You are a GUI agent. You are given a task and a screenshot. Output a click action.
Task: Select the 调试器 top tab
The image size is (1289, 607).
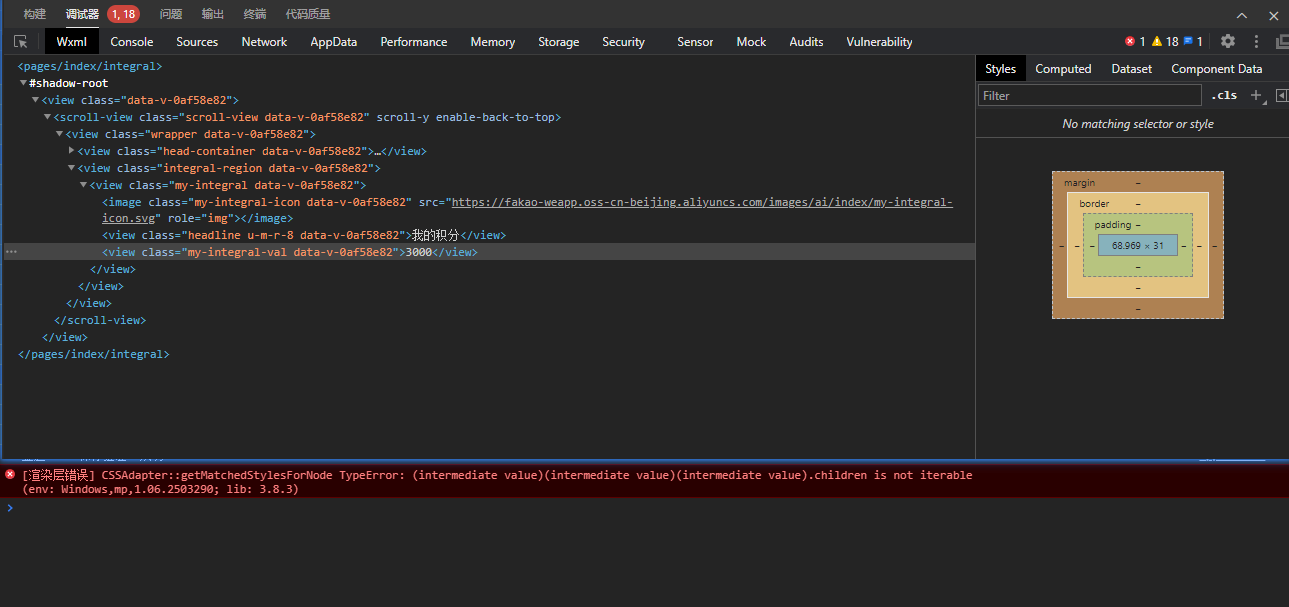coord(83,14)
